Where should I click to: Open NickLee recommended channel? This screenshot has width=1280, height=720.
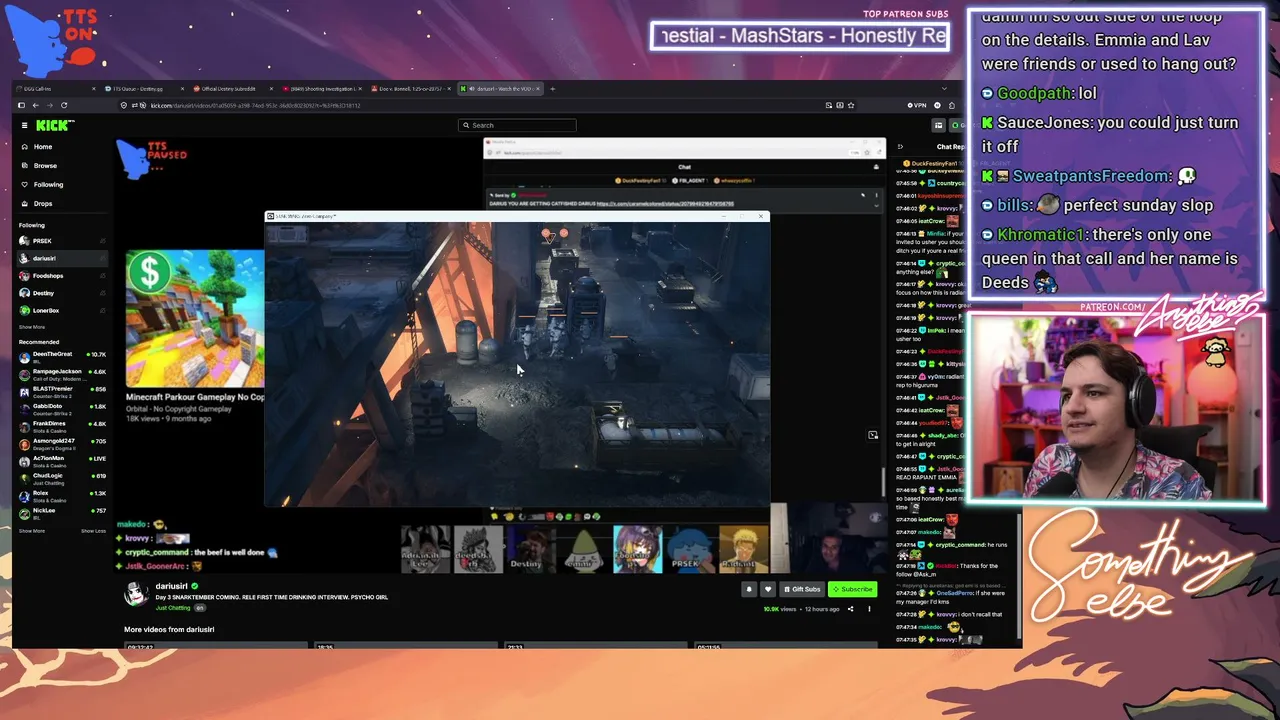(62, 512)
